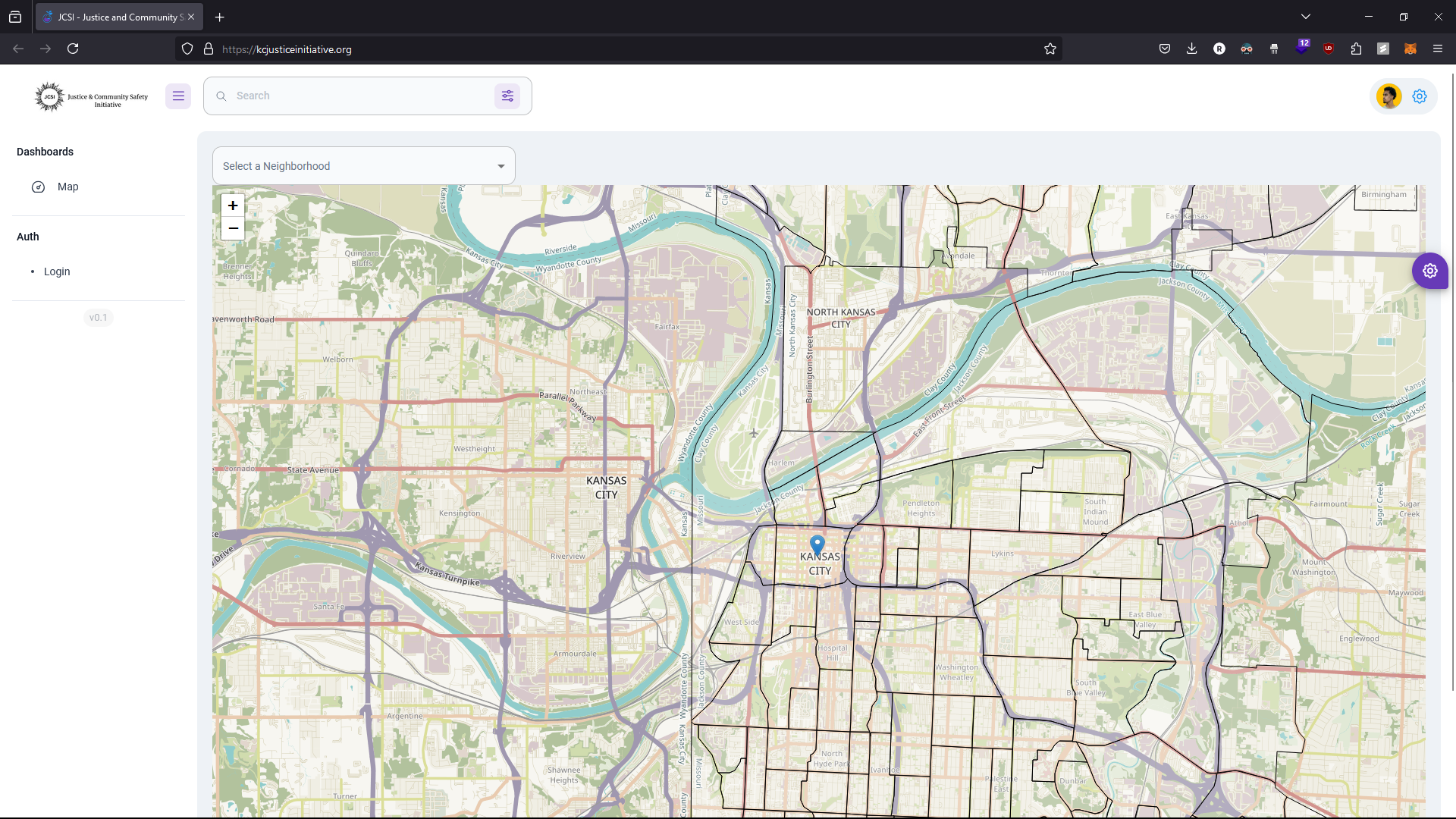Open the browser downloads panel
Image resolution: width=1456 pixels, height=819 pixels.
click(1192, 49)
